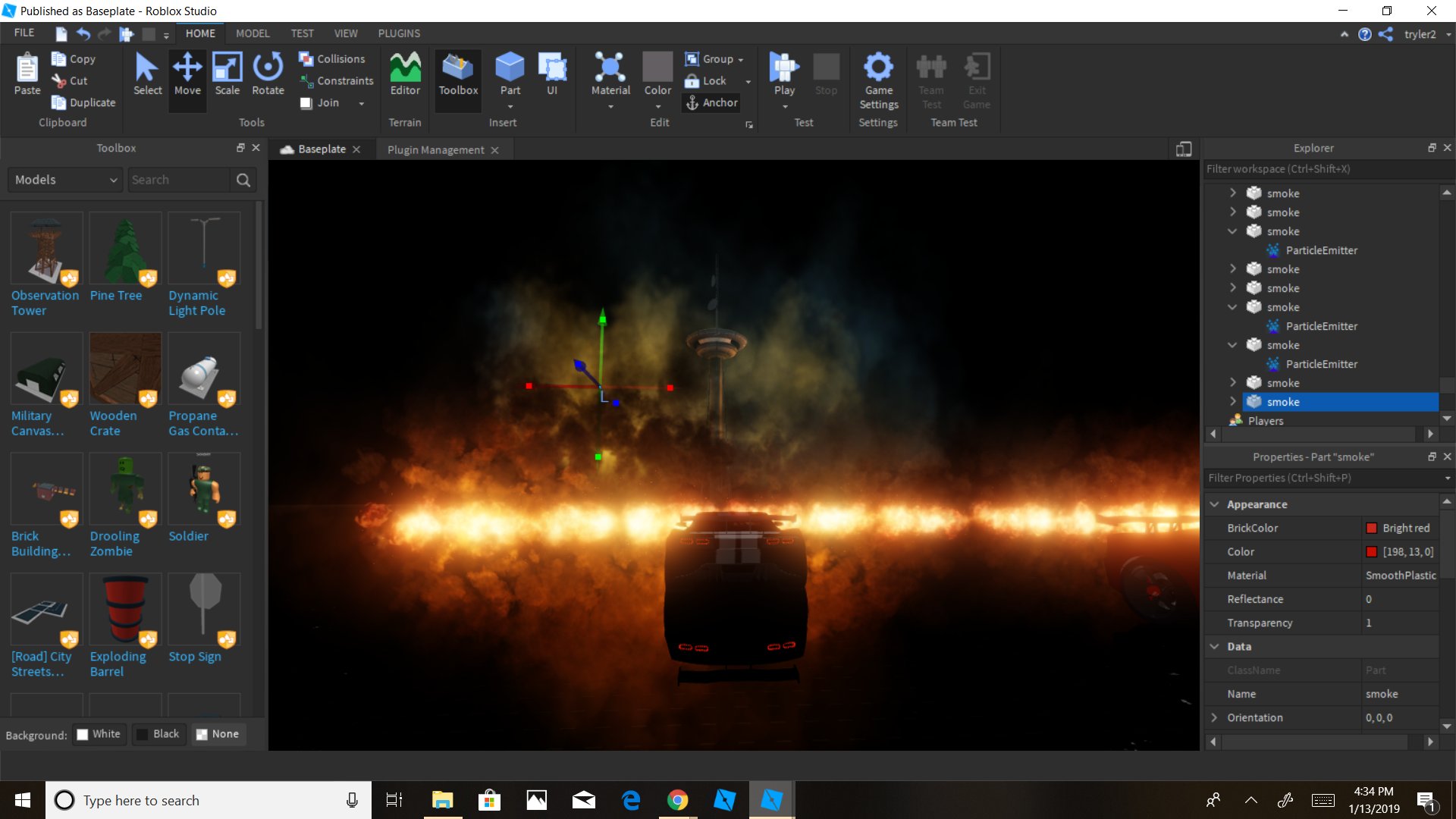The image size is (1456, 819).
Task: Toggle the Collisions checkbox in toolbar
Action: point(306,58)
